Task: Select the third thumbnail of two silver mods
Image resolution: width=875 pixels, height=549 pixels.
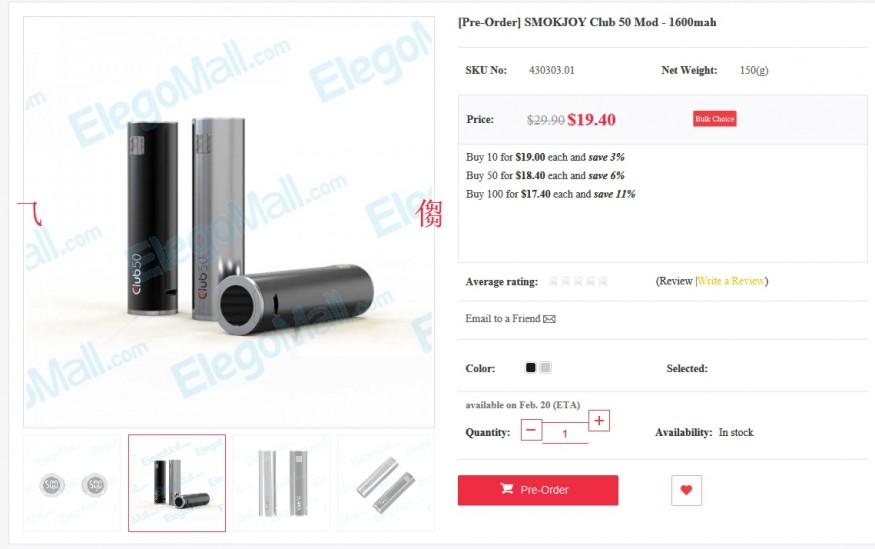Action: click(281, 483)
